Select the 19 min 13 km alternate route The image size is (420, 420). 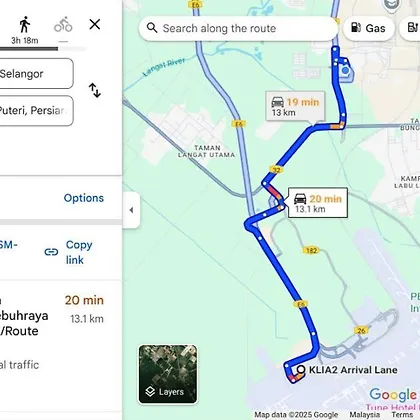click(295, 107)
